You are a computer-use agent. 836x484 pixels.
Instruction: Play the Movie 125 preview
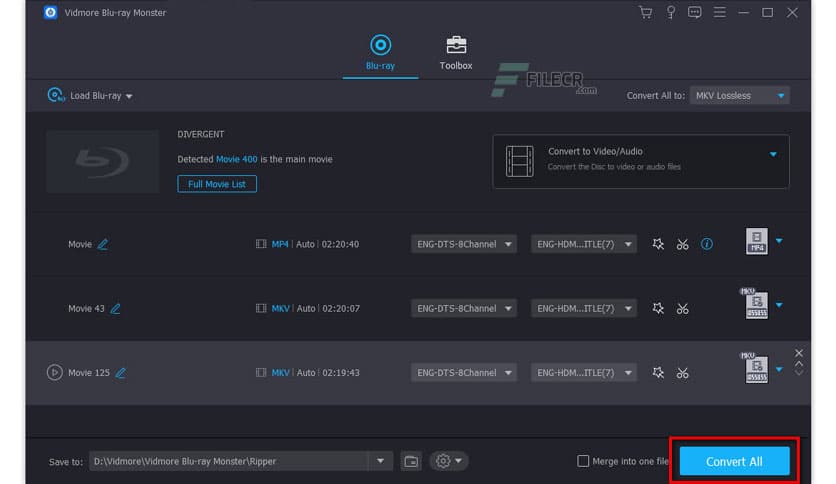[x=54, y=372]
